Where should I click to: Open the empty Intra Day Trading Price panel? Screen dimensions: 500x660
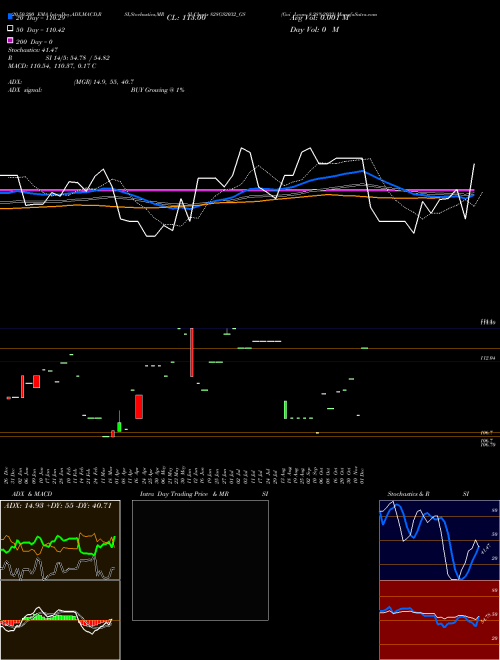pos(200,560)
